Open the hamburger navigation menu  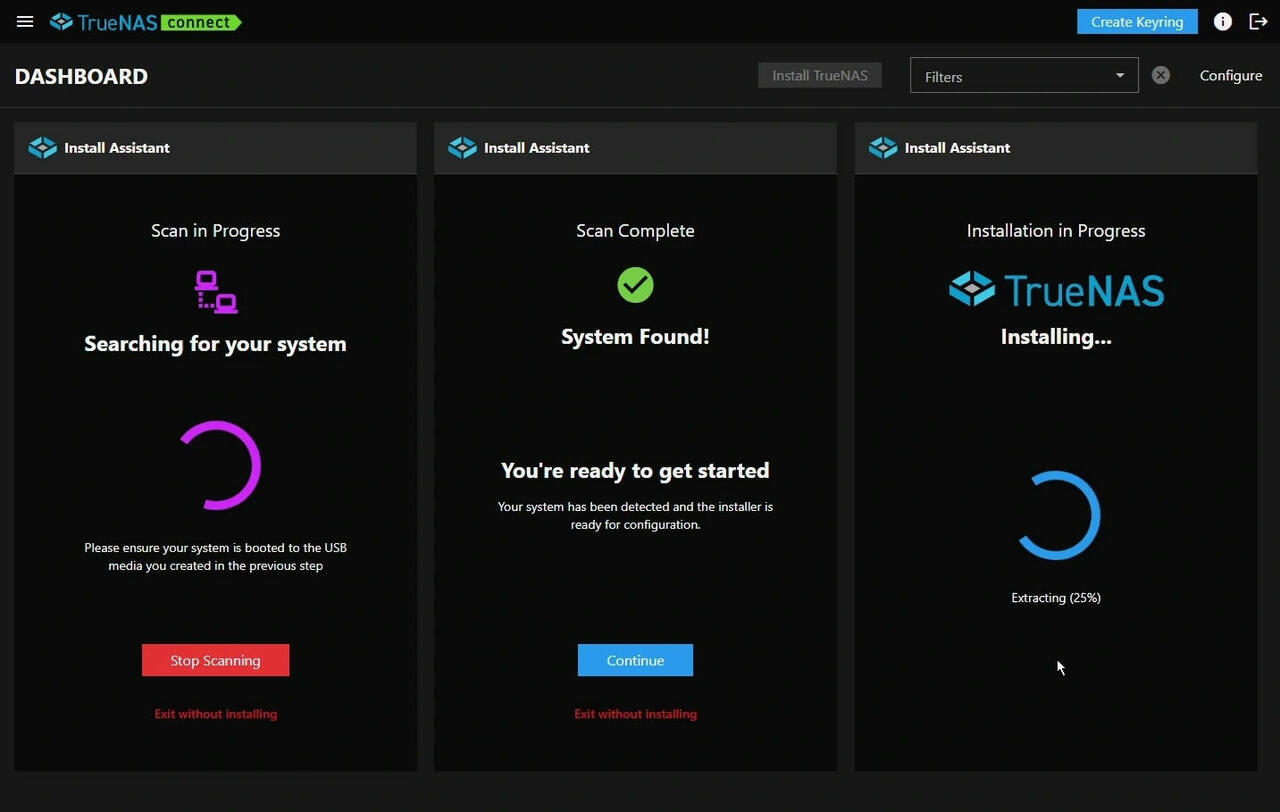(25, 21)
